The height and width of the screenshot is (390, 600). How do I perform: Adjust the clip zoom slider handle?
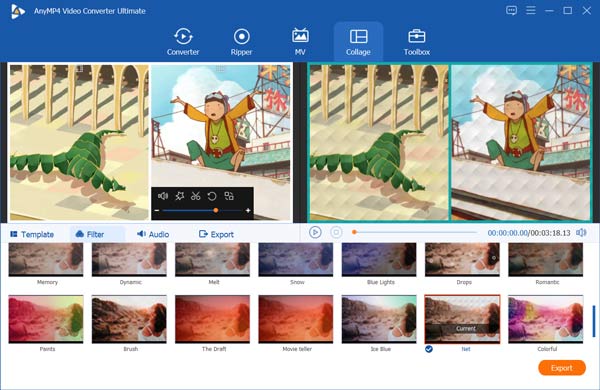click(x=216, y=211)
